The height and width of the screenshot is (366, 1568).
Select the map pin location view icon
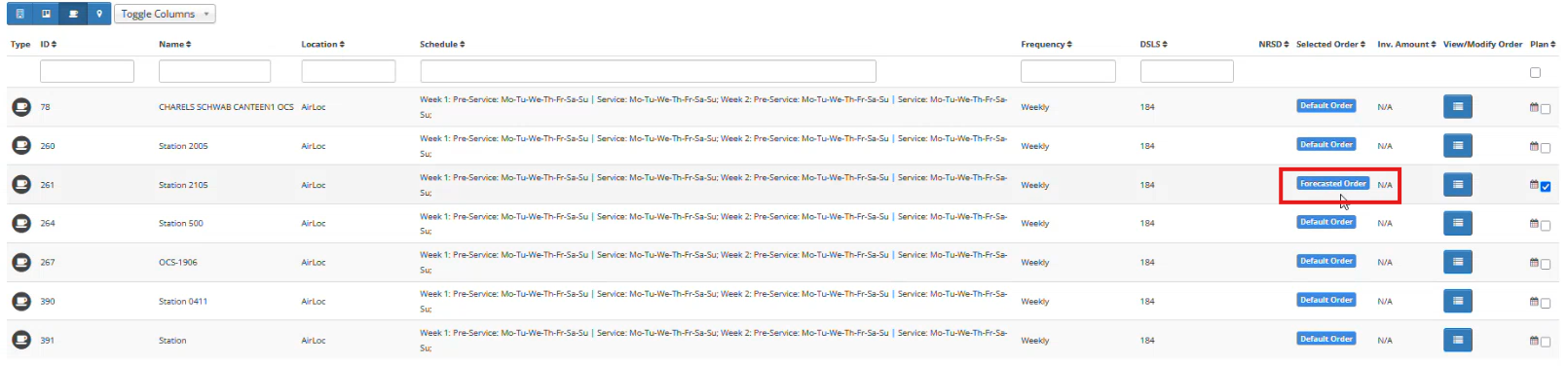98,14
